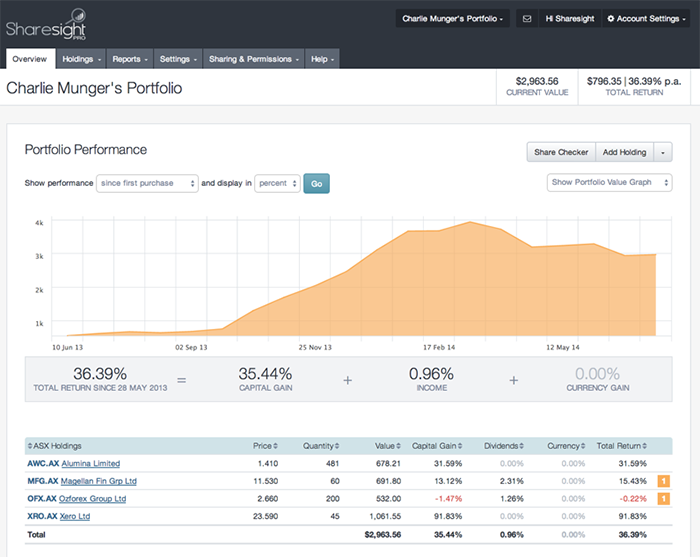The height and width of the screenshot is (557, 700).
Task: Expand arrow next to Add Holding
Action: coord(663,152)
